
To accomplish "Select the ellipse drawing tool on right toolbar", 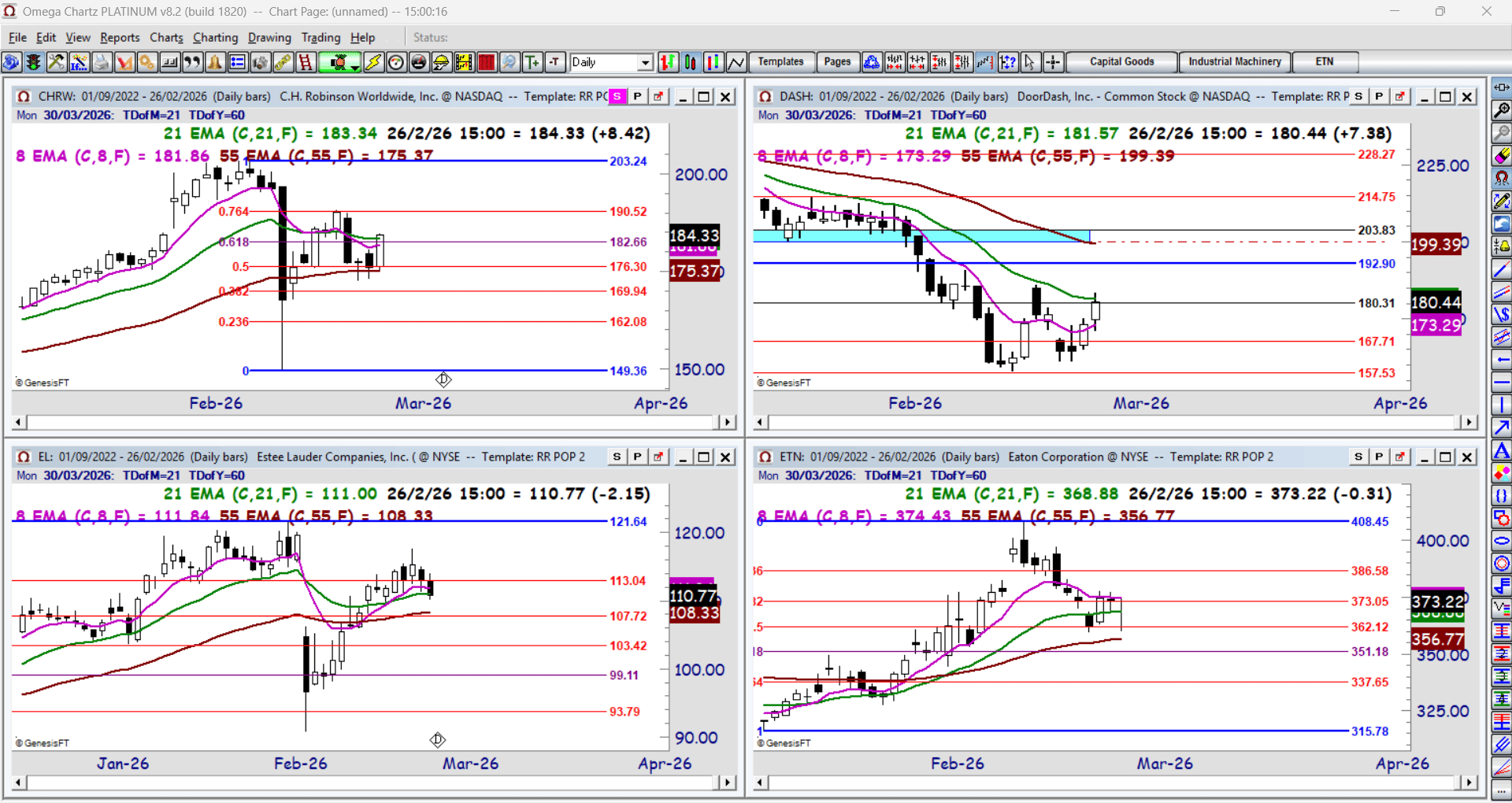I will pyautogui.click(x=1502, y=541).
